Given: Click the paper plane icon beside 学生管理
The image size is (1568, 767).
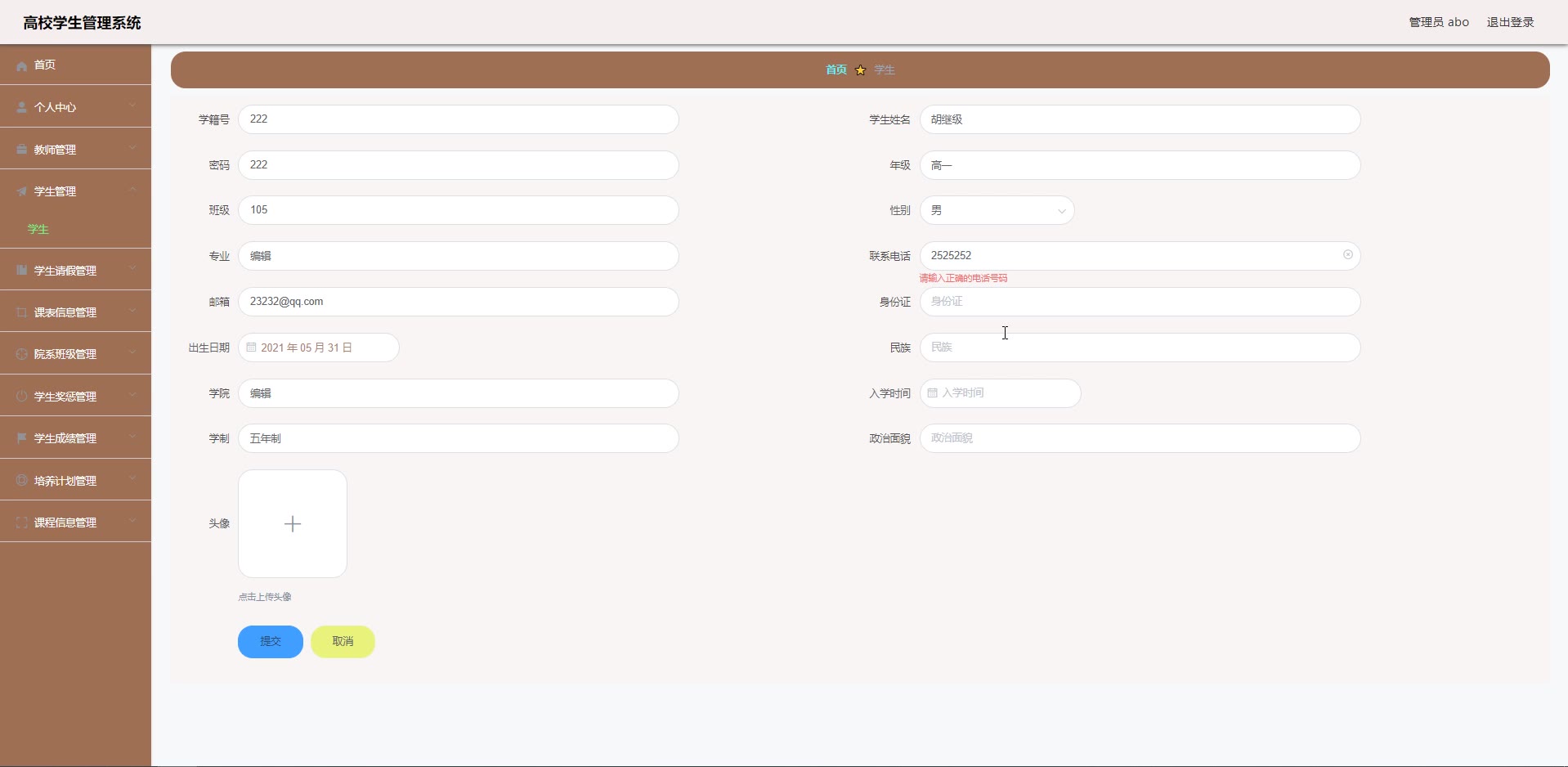Looking at the screenshot, I should (22, 191).
